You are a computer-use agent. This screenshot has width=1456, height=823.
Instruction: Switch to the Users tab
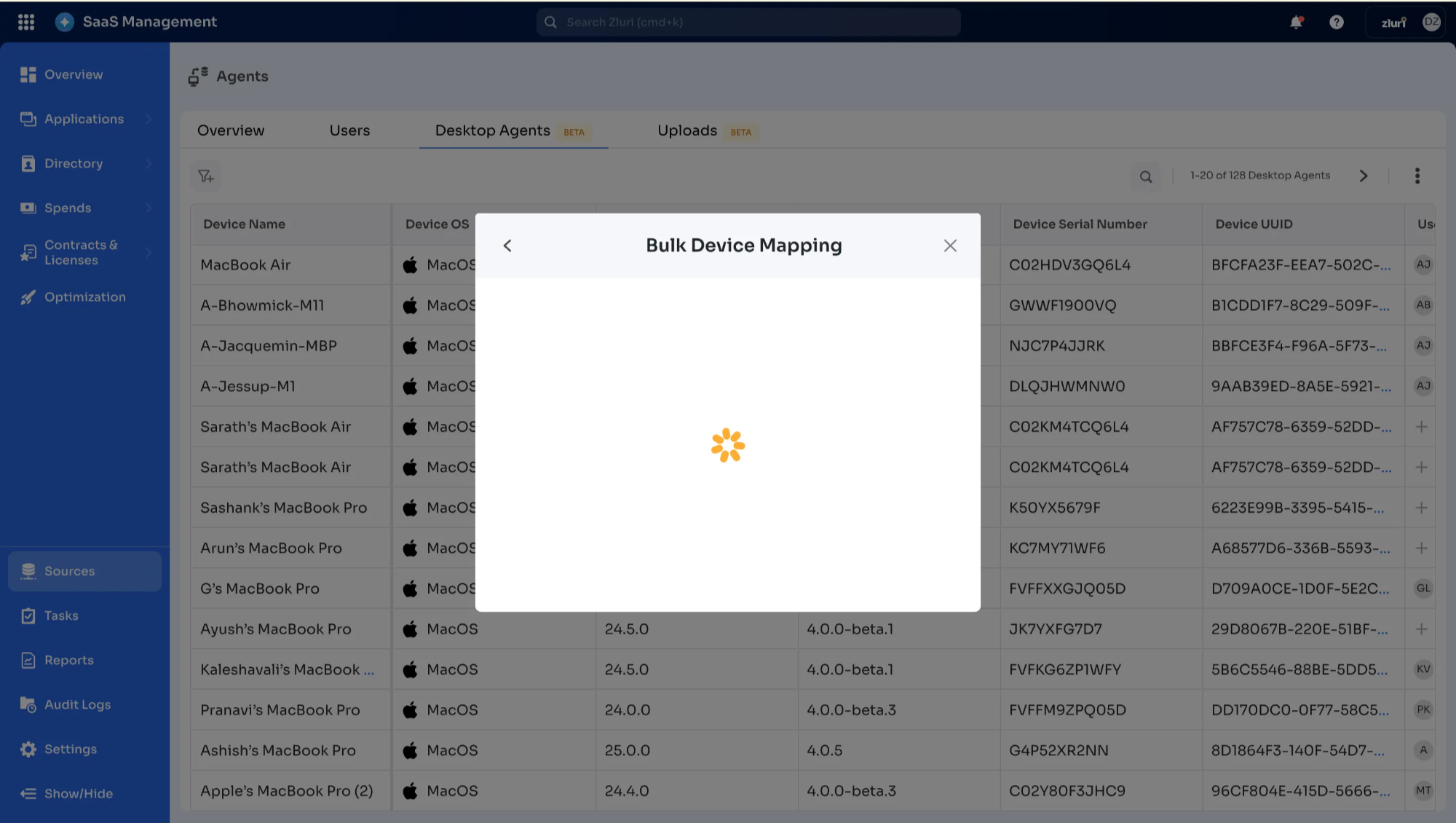pos(349,130)
